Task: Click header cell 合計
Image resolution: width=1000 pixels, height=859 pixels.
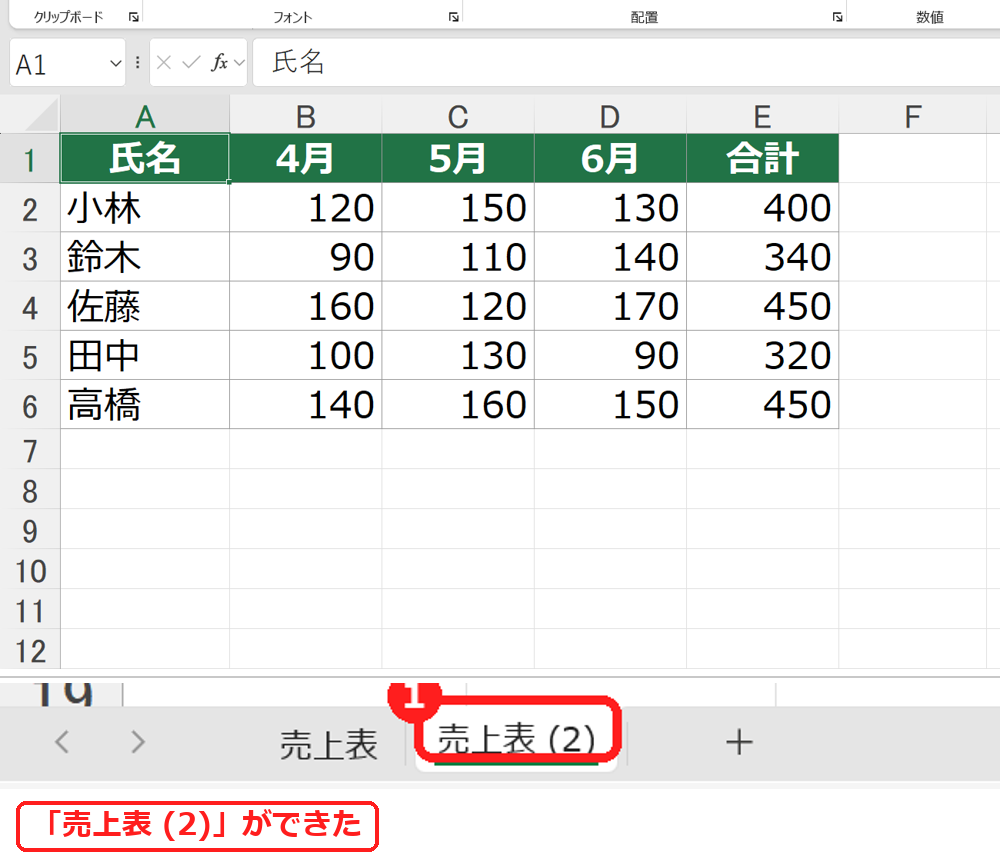Action: pos(763,159)
